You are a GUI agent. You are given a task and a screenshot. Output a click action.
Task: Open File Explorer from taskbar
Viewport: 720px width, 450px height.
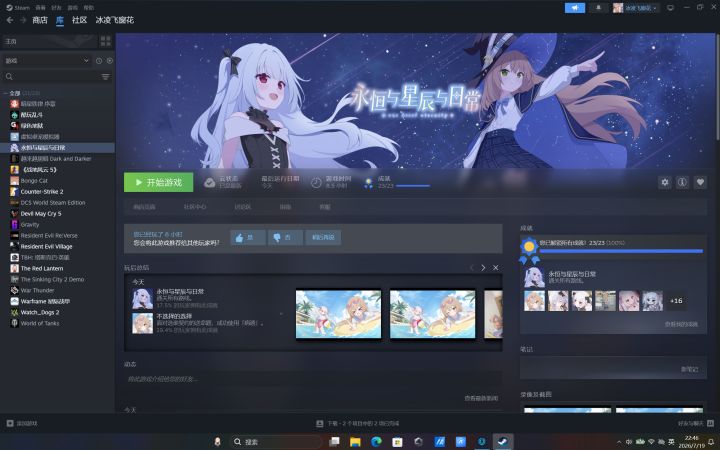[355, 442]
